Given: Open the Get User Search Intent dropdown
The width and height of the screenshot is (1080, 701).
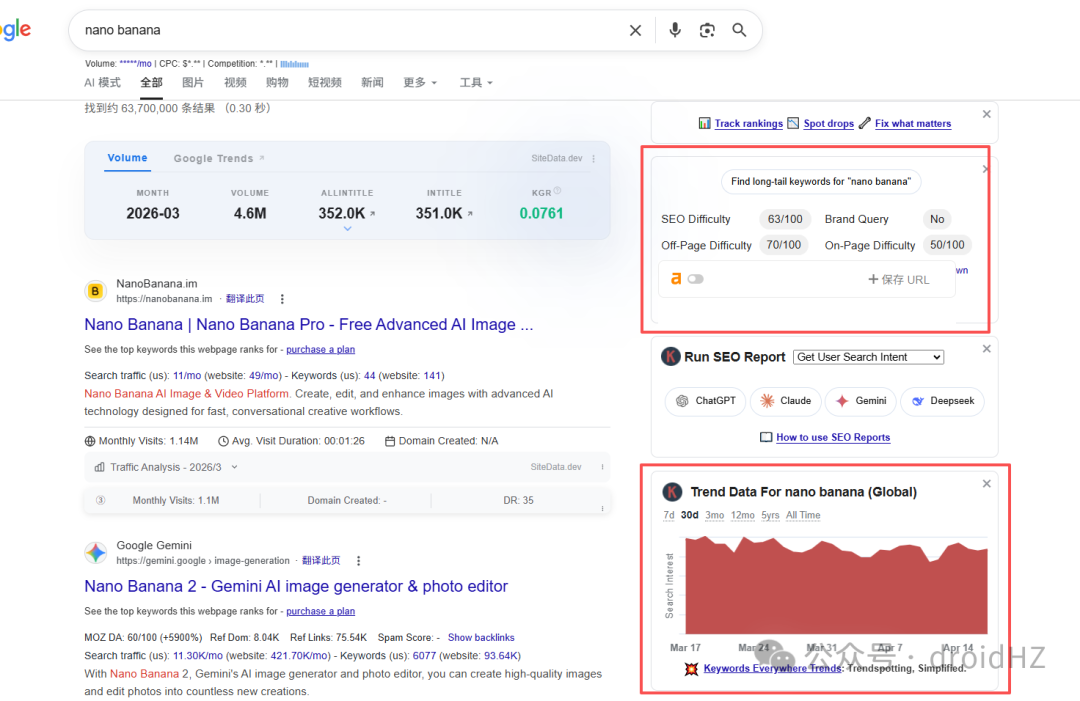Looking at the screenshot, I should tap(868, 357).
